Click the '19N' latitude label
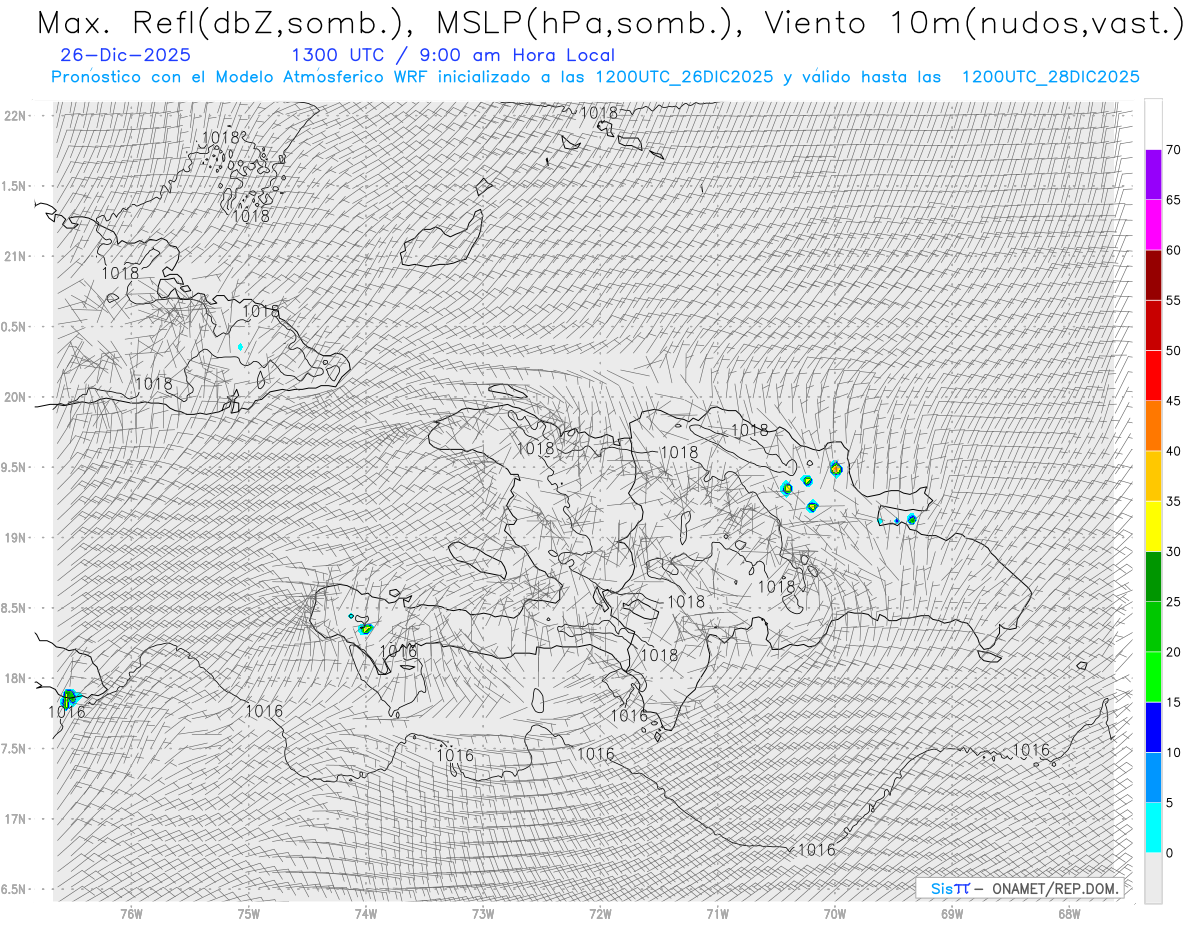The height and width of the screenshot is (927, 1200). point(15,538)
